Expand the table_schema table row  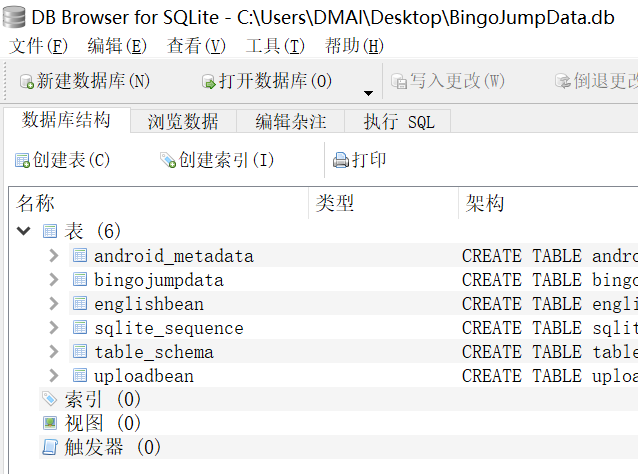54,352
